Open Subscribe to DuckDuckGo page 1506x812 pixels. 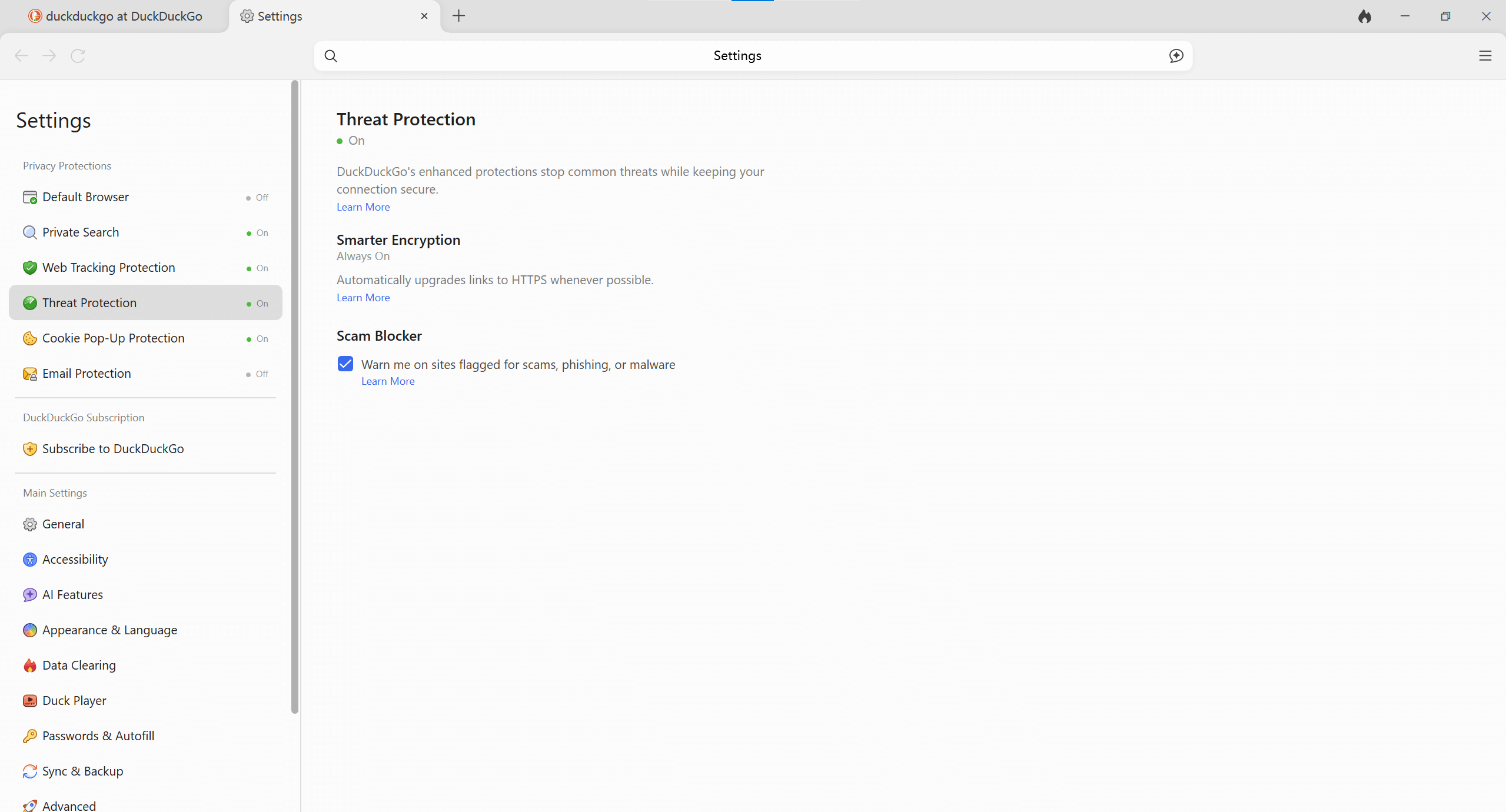point(113,448)
